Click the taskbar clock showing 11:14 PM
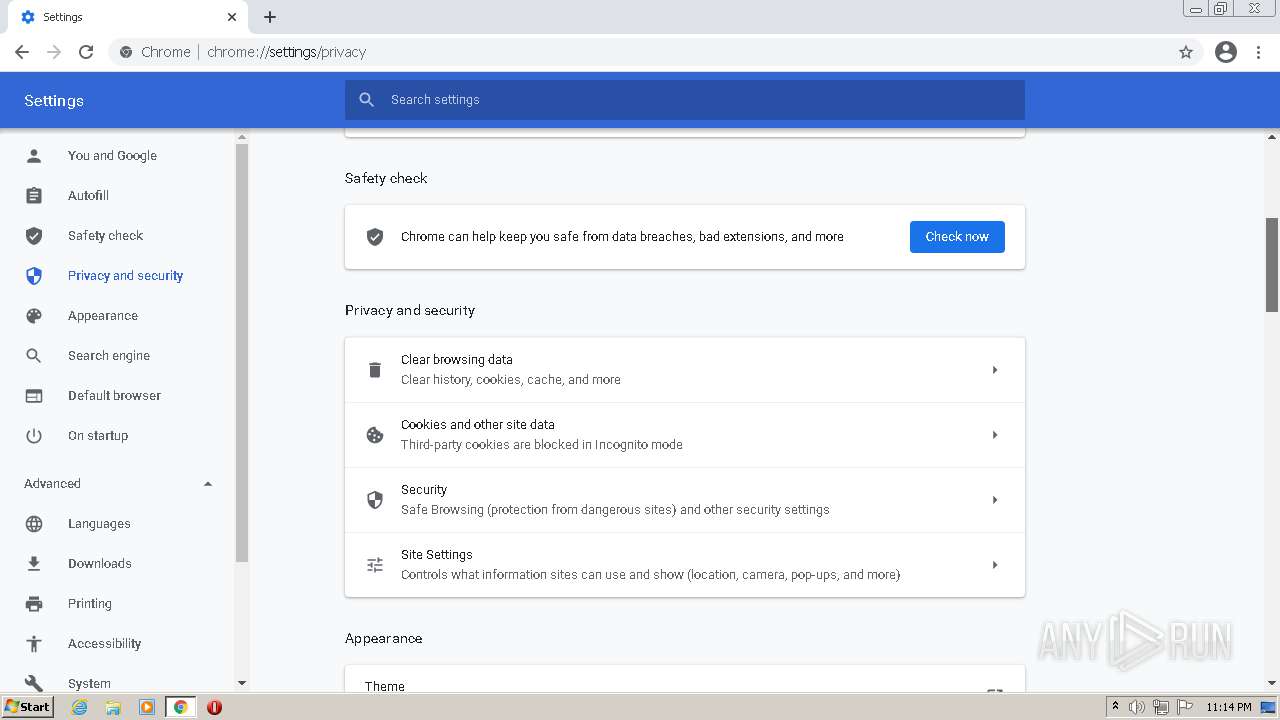 [1229, 707]
